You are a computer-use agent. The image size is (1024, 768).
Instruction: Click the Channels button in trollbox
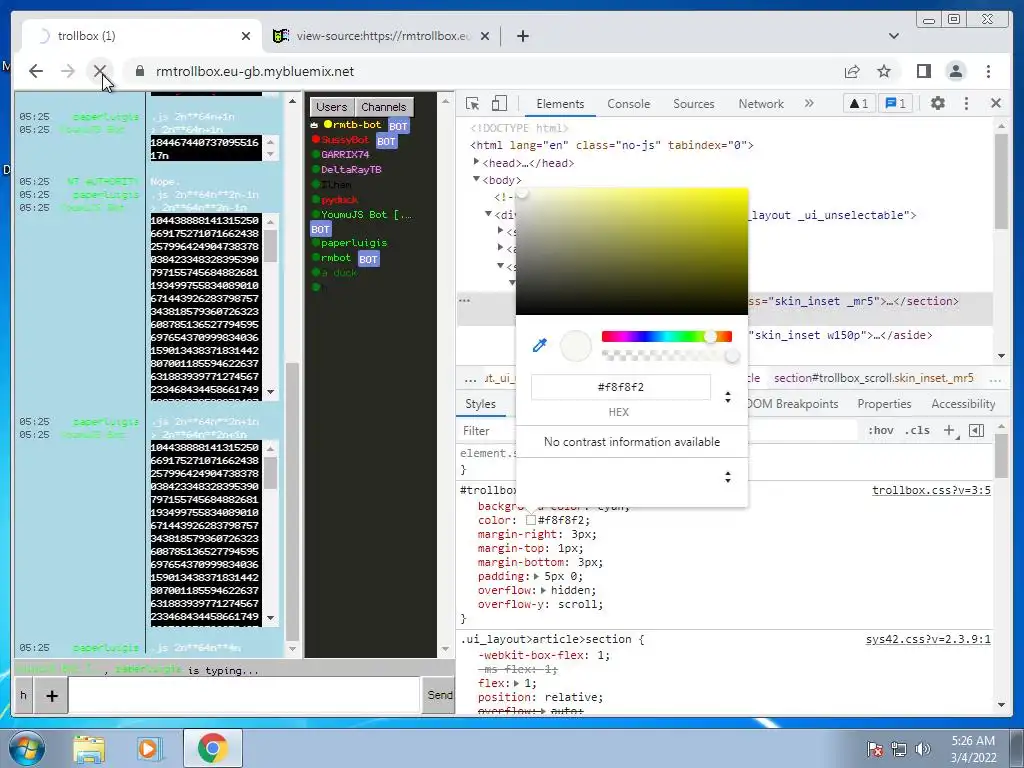(x=383, y=107)
